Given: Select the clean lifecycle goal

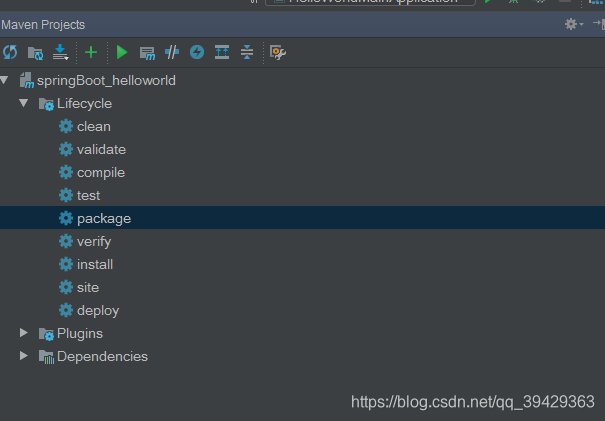Looking at the screenshot, I should 94,127.
